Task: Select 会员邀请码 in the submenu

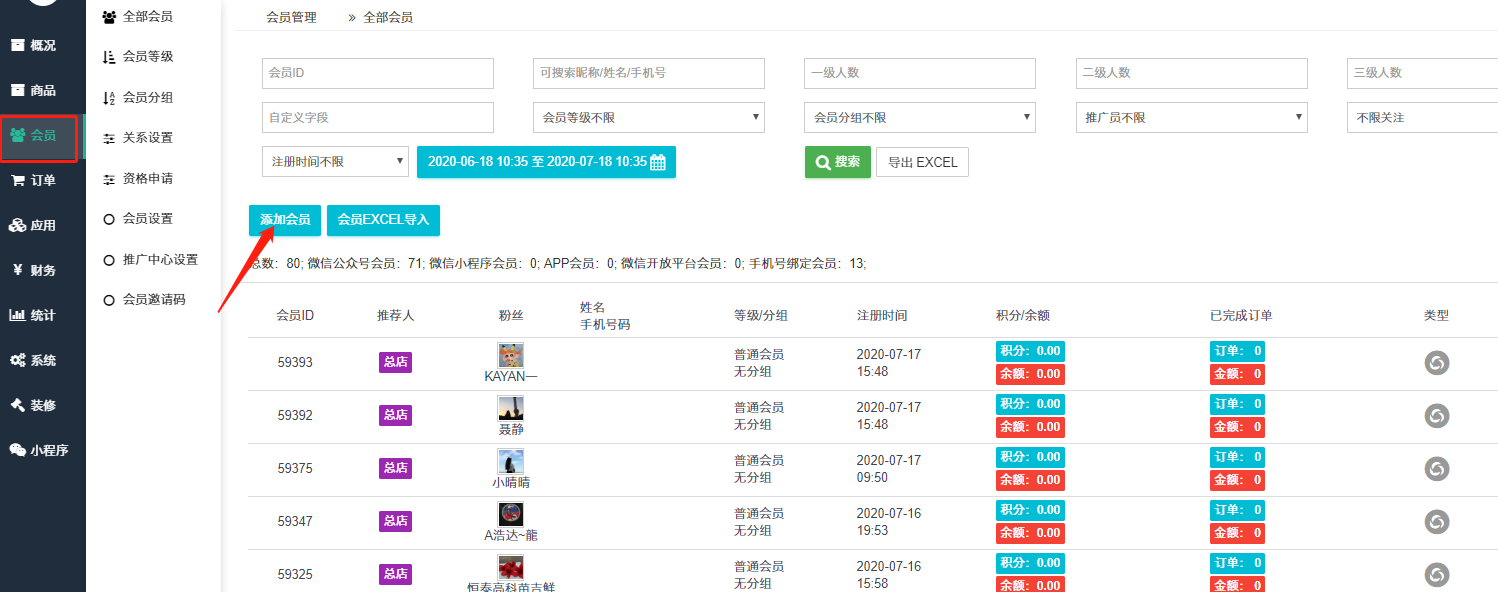Action: [153, 300]
